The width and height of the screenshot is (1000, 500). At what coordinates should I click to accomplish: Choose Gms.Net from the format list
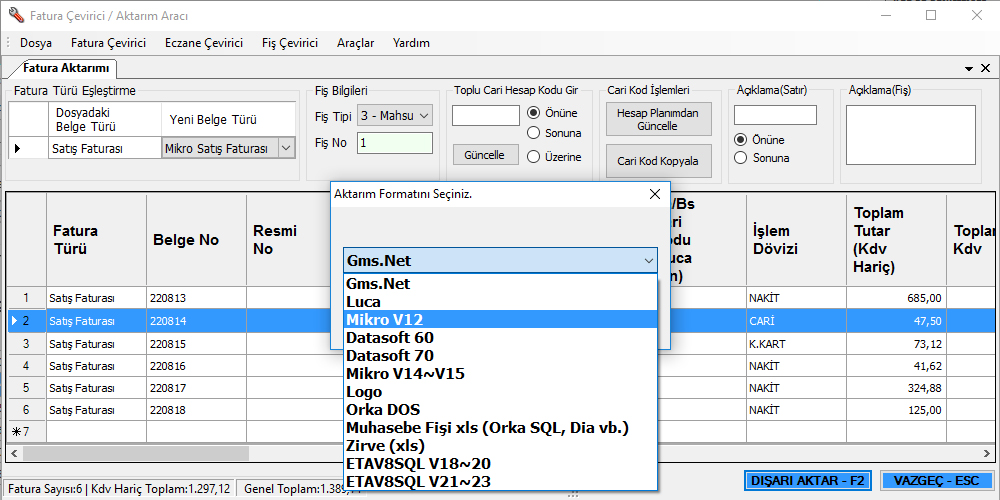point(500,283)
